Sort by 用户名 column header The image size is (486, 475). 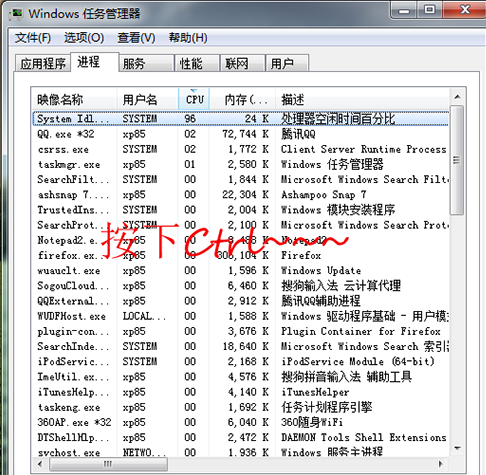148,99
